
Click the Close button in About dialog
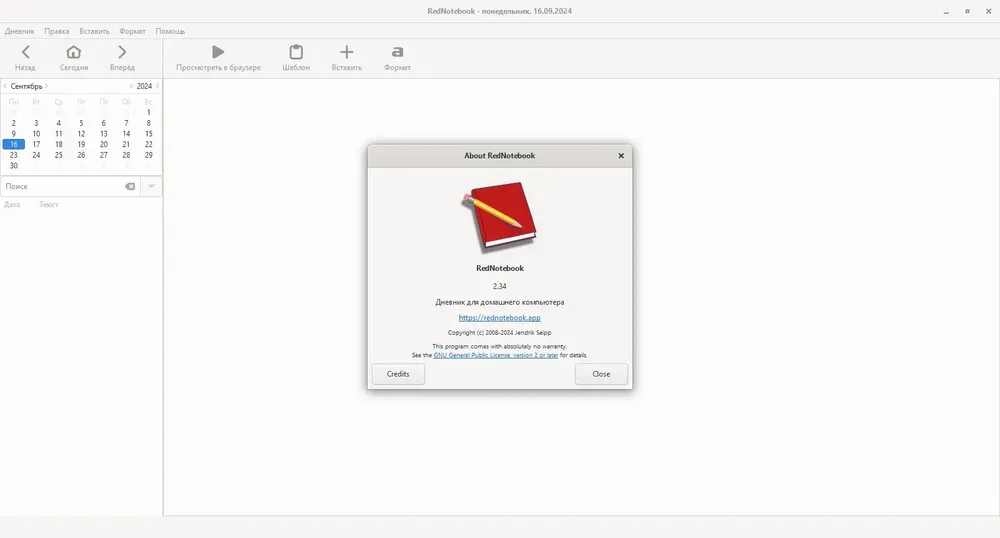(601, 374)
